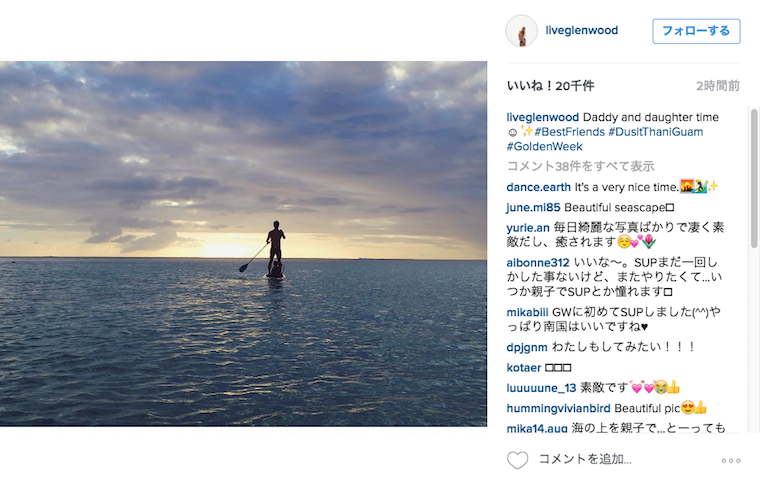Open liveglenwood username in the header
This screenshot has width=760, height=488.
pos(582,30)
